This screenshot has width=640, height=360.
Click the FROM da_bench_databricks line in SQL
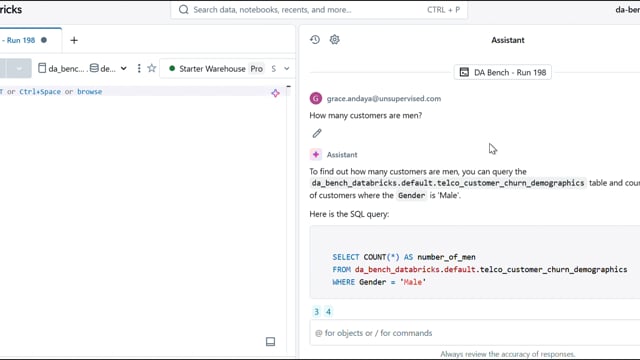480,269
